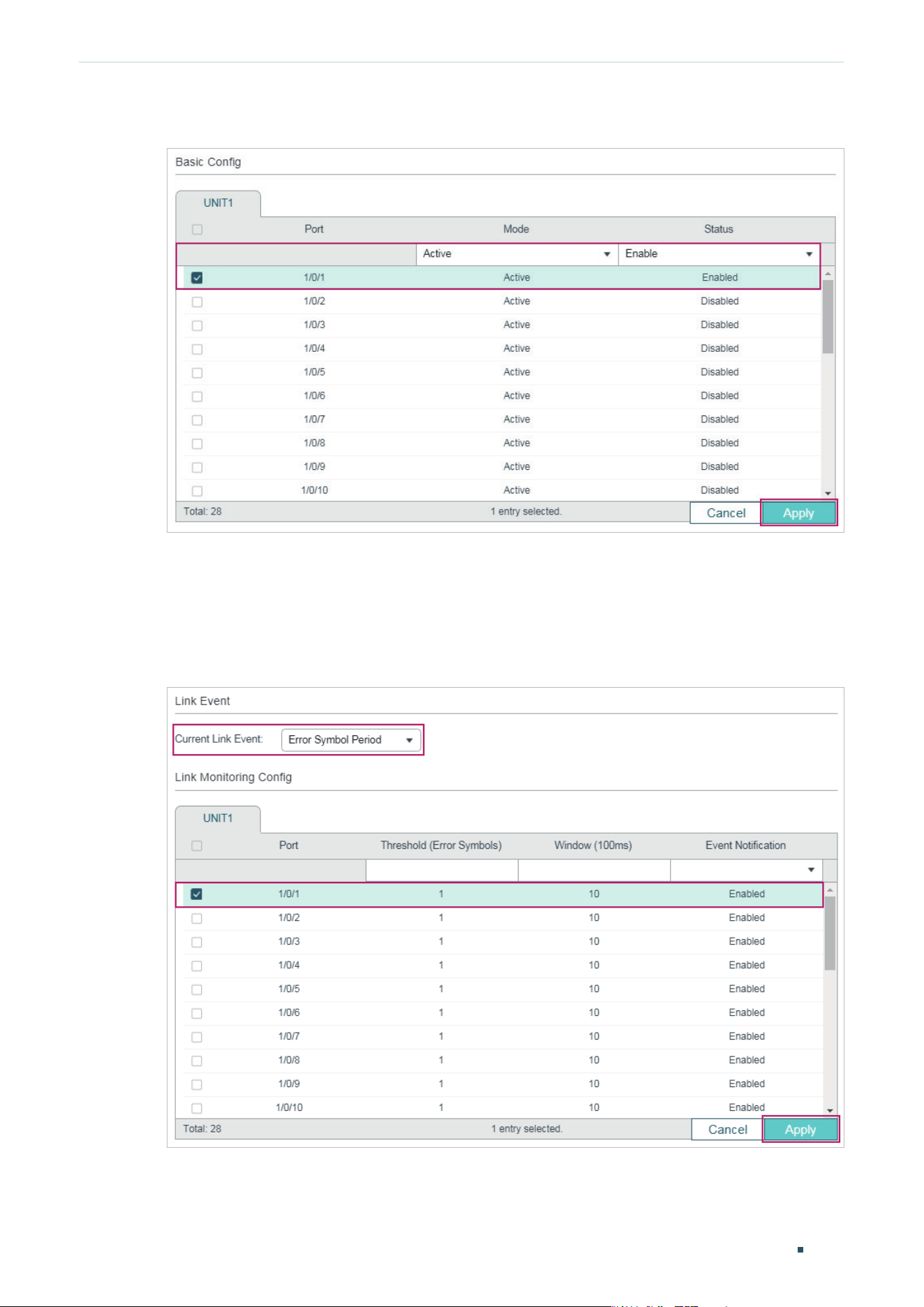Click Apply in Link Monitoring Config
The width and height of the screenshot is (924, 1307).
click(x=800, y=1130)
